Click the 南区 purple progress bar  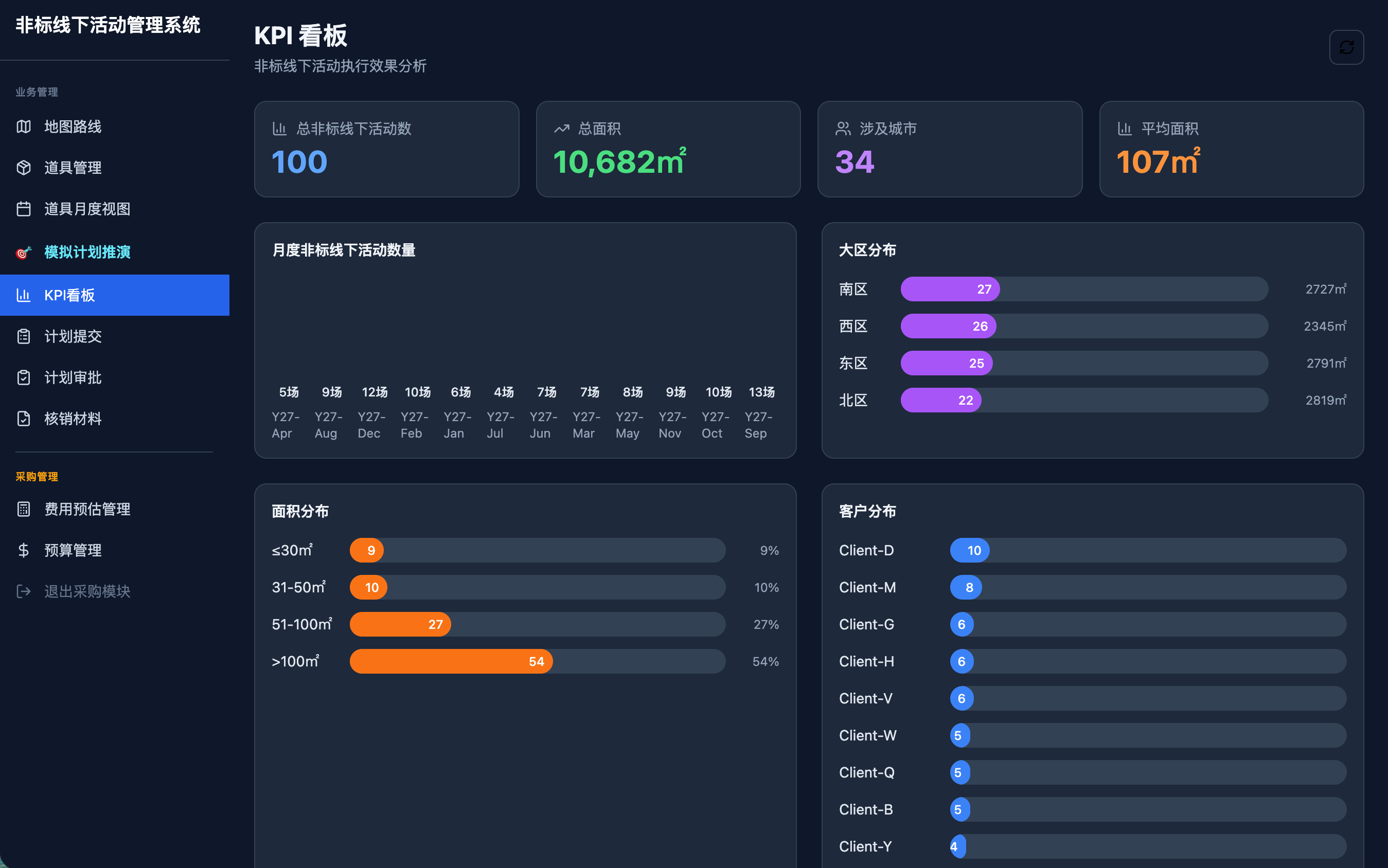pyautogui.click(x=950, y=290)
